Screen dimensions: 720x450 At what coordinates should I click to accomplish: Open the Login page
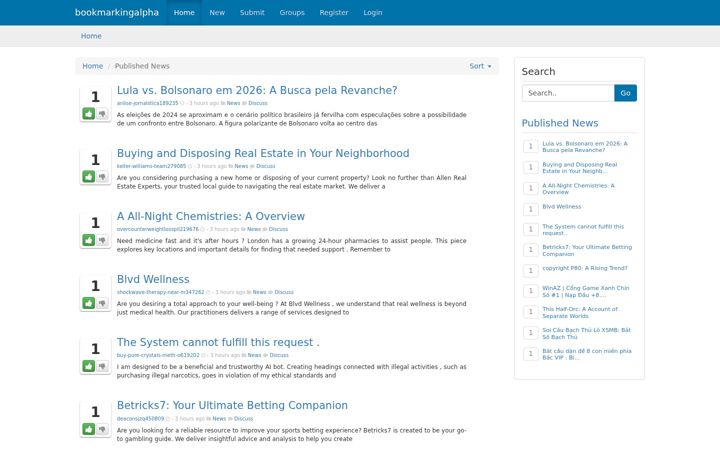coord(373,12)
